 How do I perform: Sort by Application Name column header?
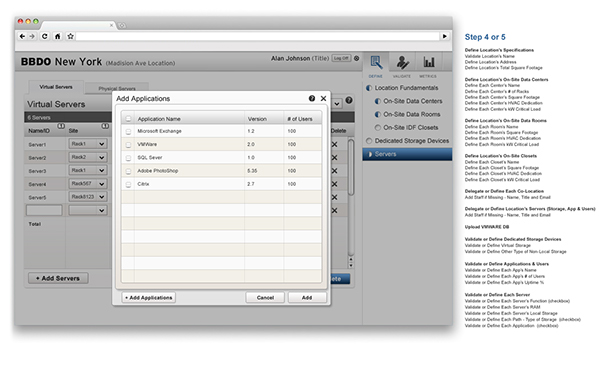coord(159,119)
